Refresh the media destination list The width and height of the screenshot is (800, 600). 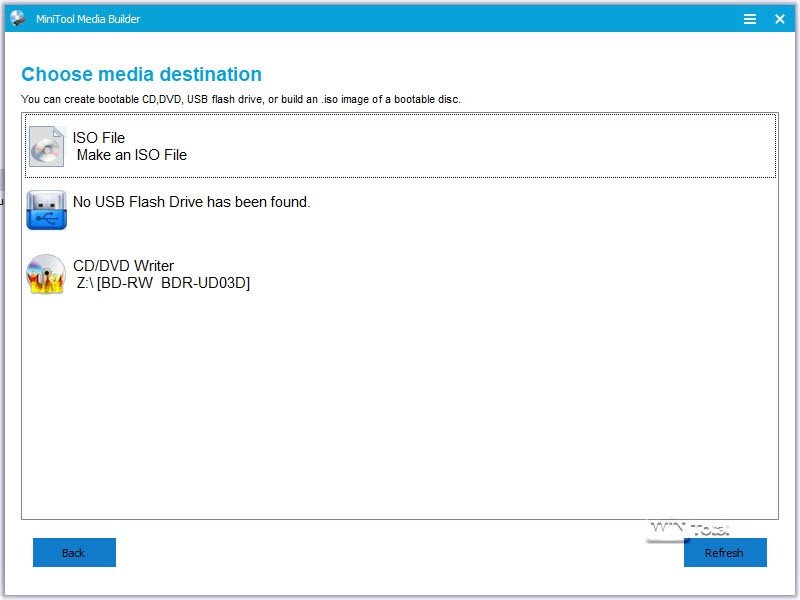pyautogui.click(x=725, y=553)
